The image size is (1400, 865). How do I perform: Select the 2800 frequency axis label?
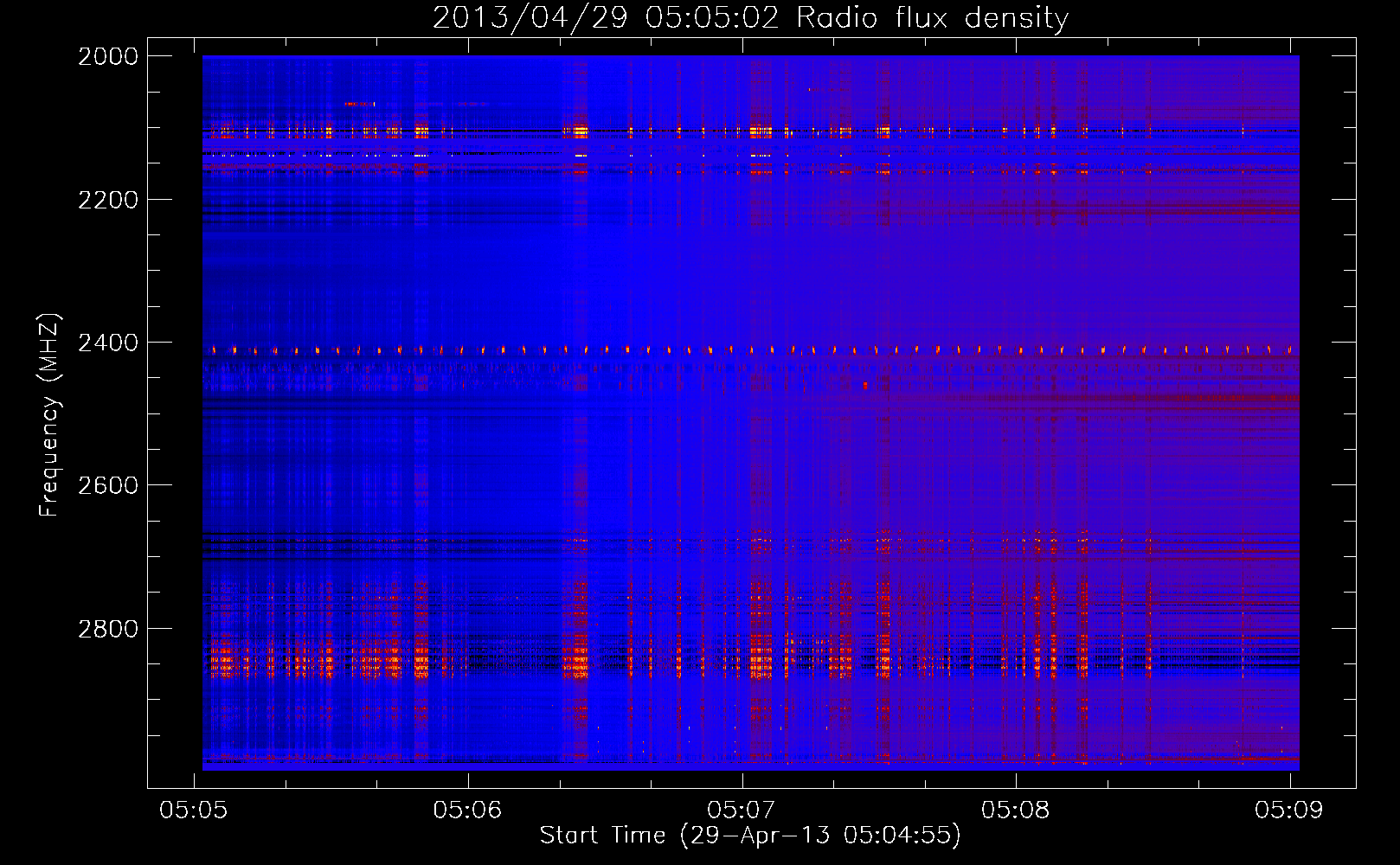pyautogui.click(x=108, y=629)
